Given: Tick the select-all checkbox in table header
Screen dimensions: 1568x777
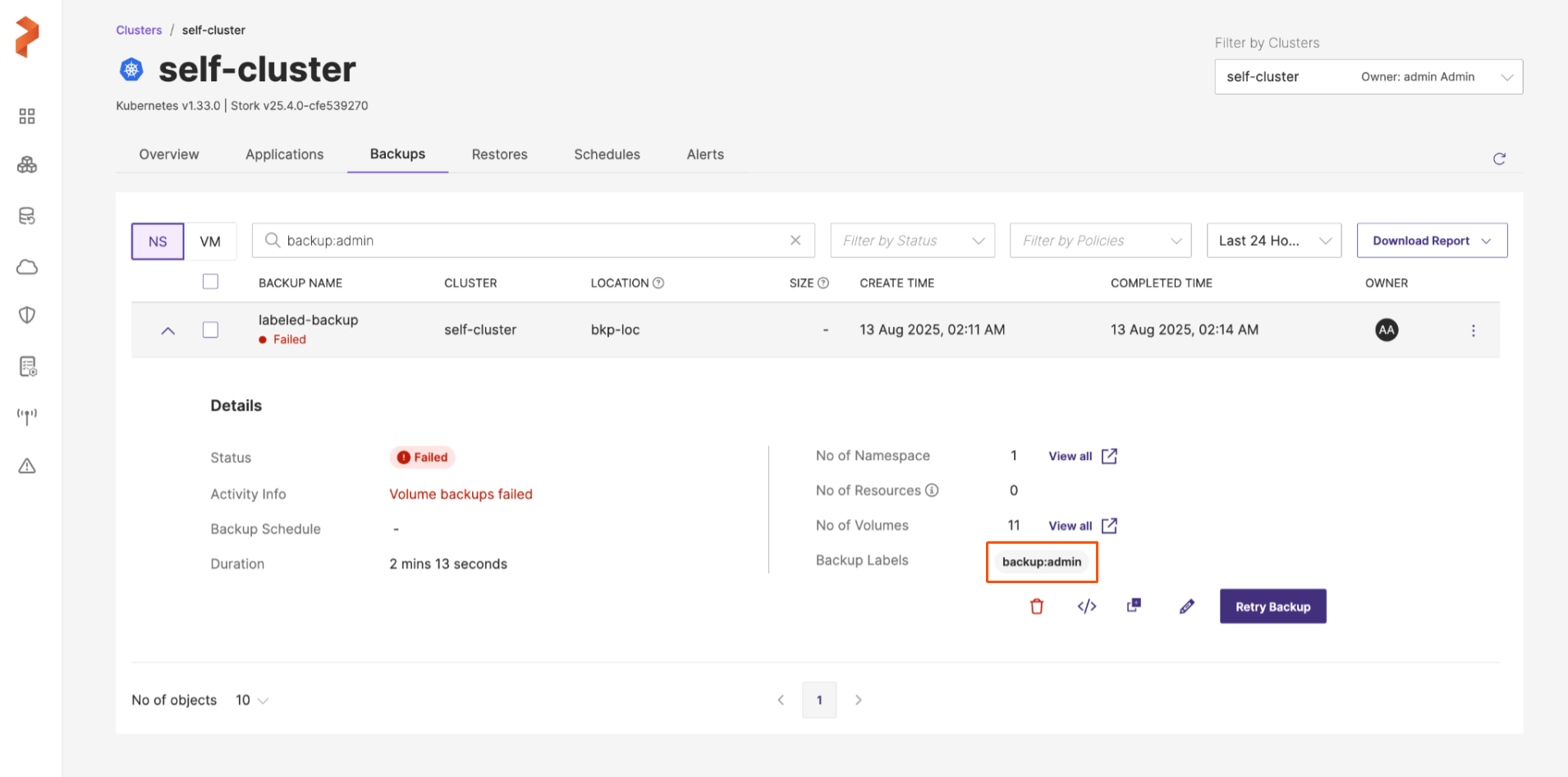Looking at the screenshot, I should (211, 282).
